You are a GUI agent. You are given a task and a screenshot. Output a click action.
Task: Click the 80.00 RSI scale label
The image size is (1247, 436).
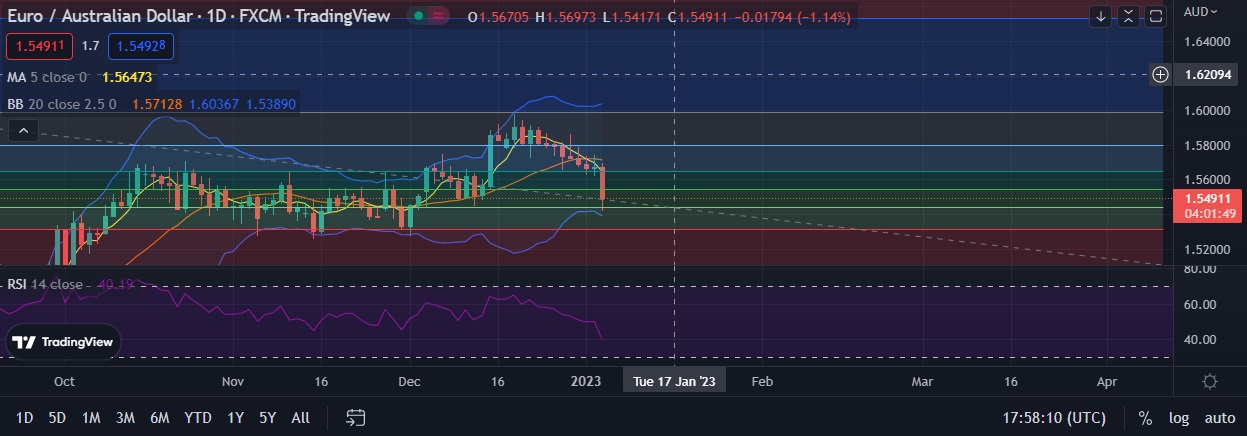pos(1200,270)
